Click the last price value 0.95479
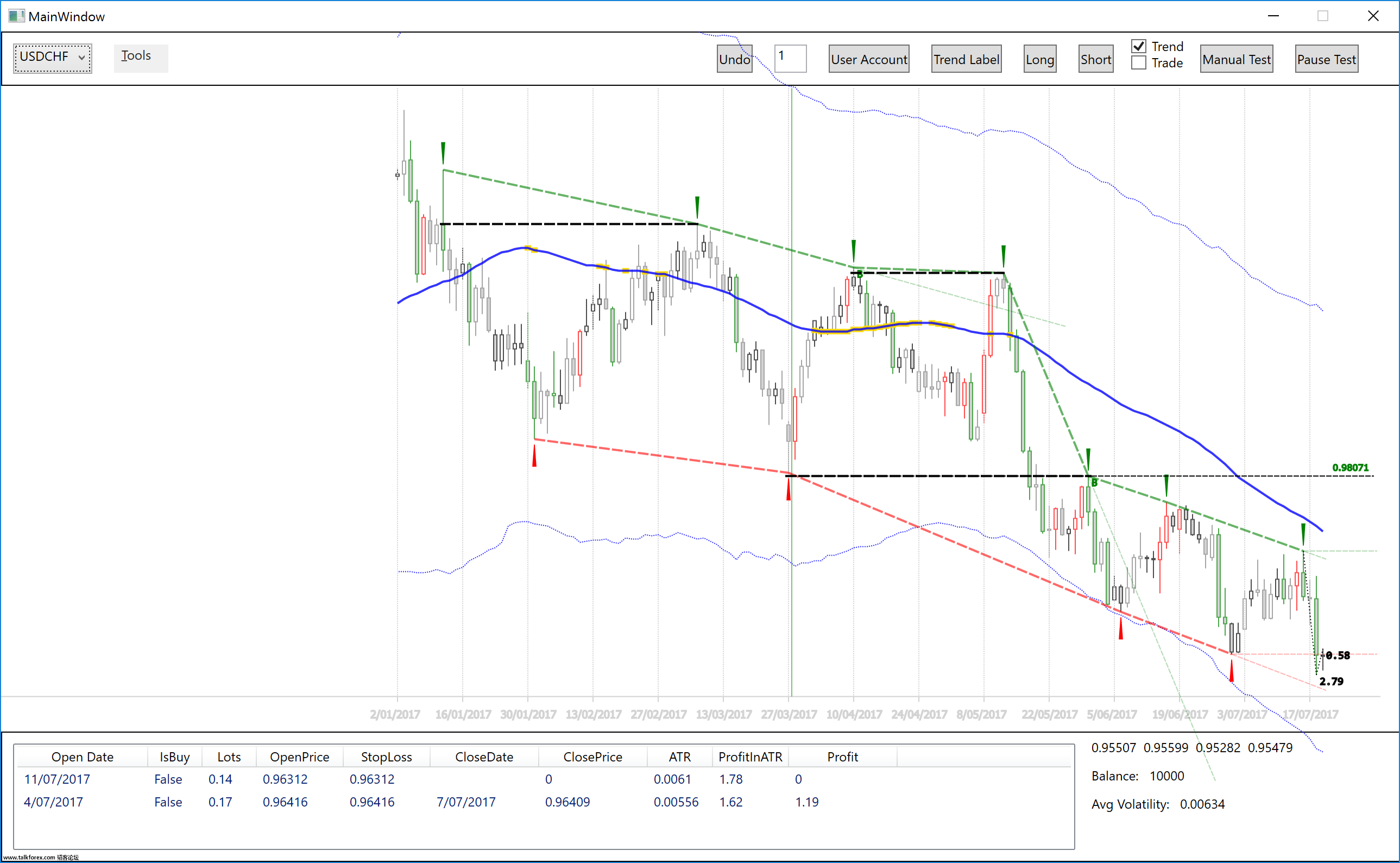The height and width of the screenshot is (863, 1400). (x=1270, y=748)
